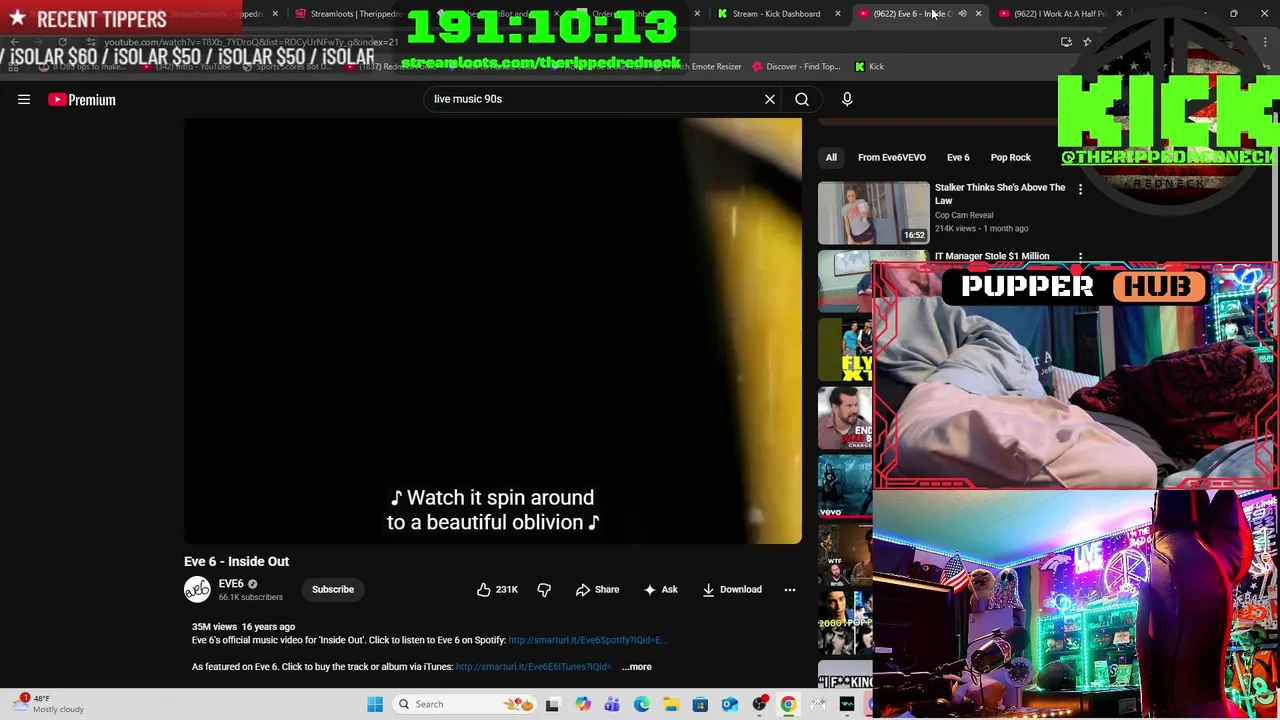Open IT Manager Stole $1 Million video

[x=992, y=256]
